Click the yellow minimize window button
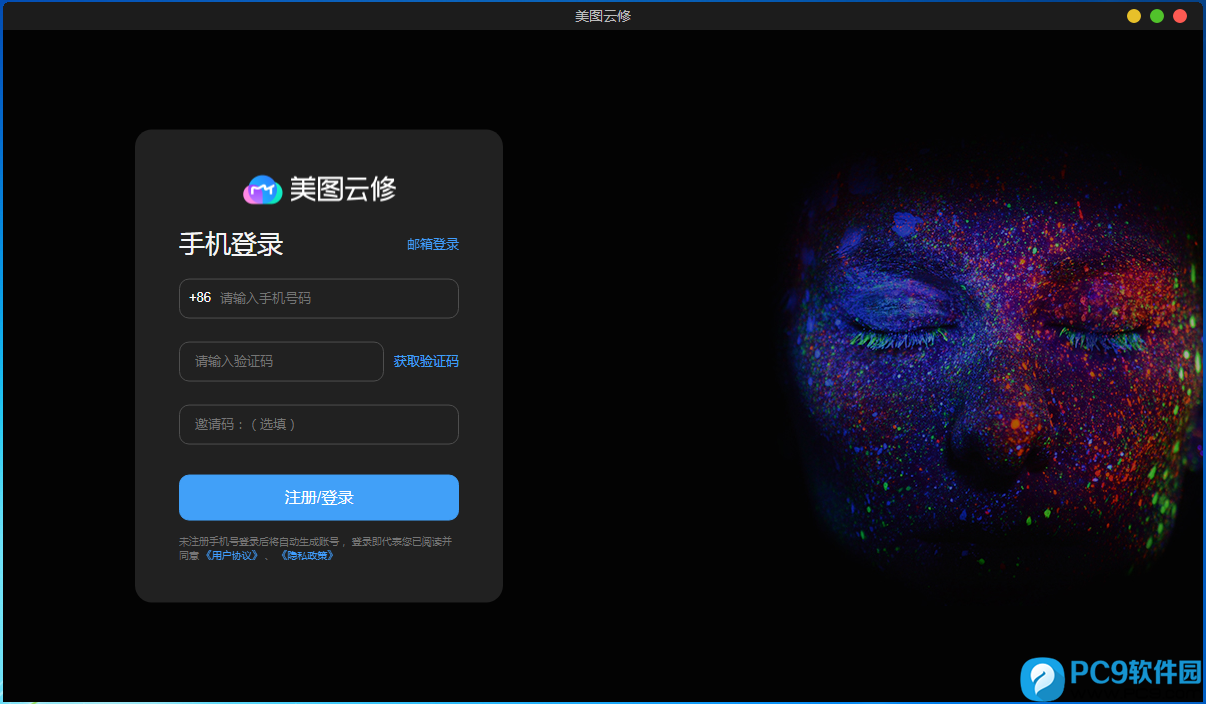 1134,16
